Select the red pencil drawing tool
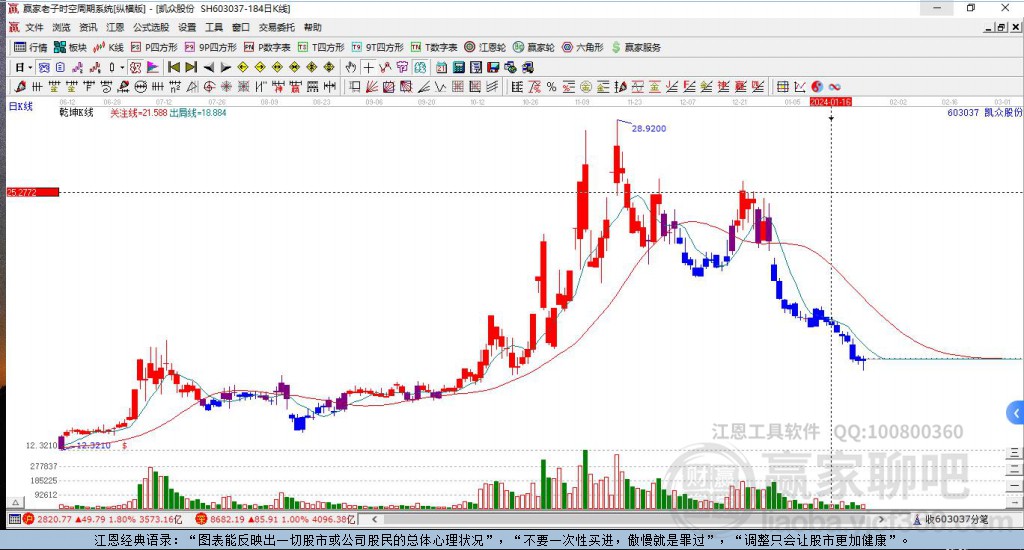 20,86
